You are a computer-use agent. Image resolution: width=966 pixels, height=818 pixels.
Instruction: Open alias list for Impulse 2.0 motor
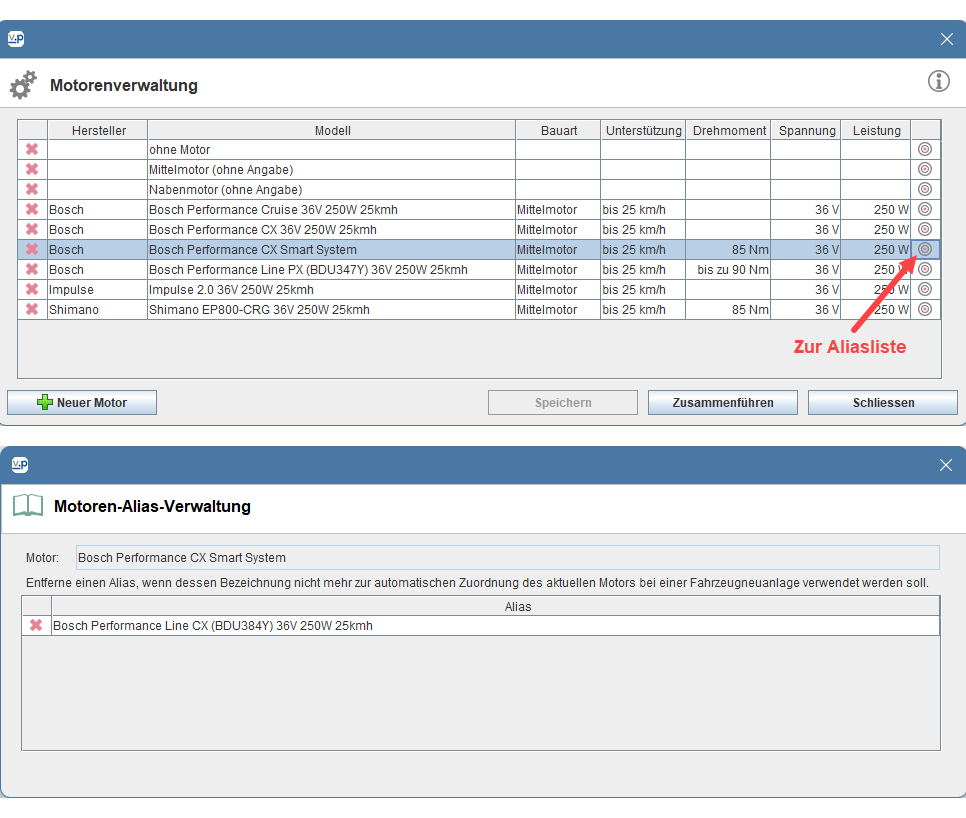tap(925, 290)
